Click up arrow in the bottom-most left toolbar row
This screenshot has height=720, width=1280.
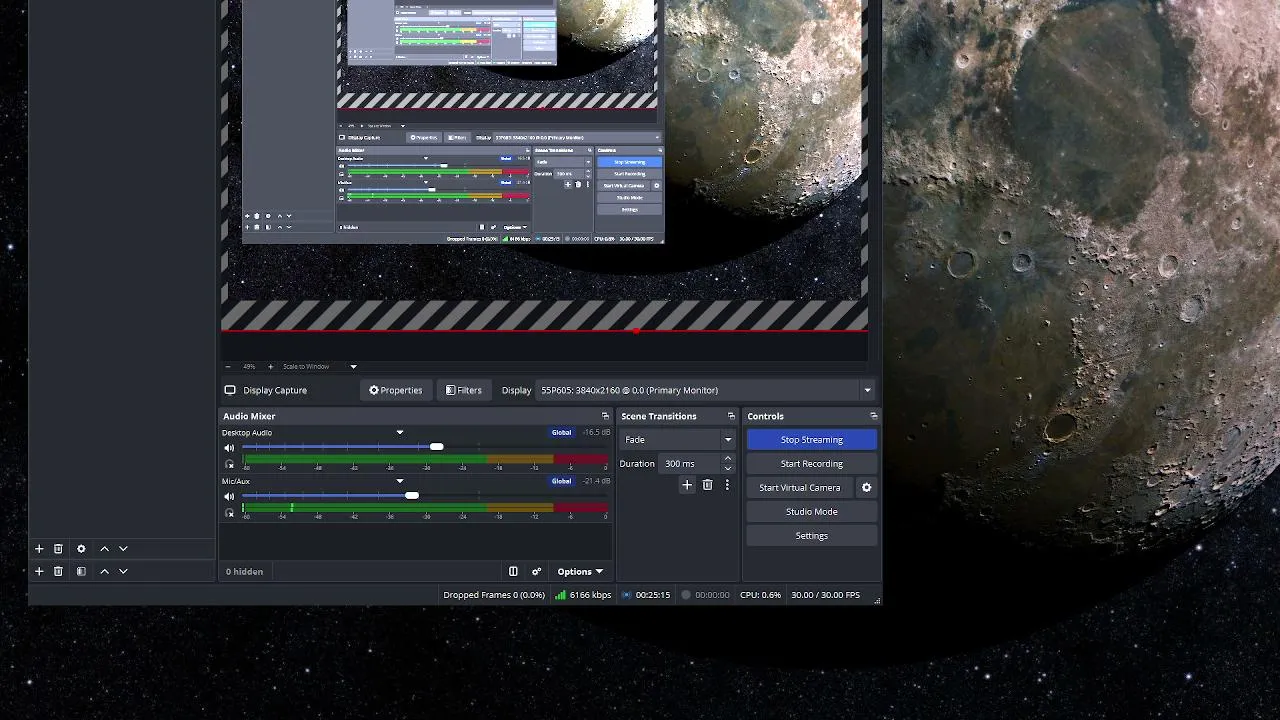tap(104, 571)
